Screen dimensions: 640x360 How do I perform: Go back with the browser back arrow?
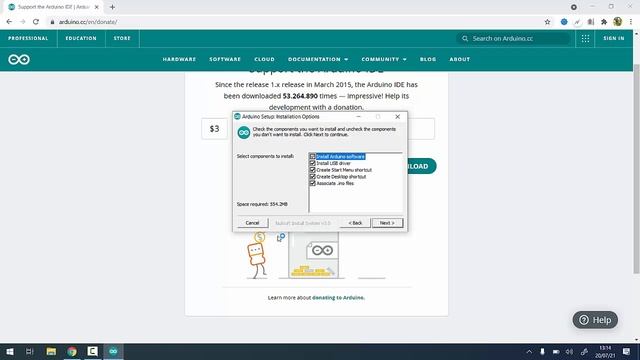(x=9, y=22)
